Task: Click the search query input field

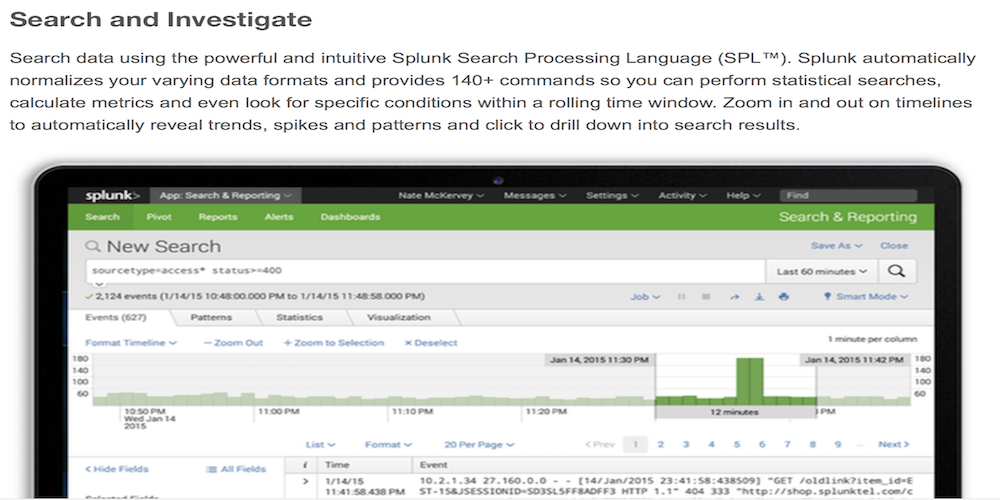Action: coord(425,271)
